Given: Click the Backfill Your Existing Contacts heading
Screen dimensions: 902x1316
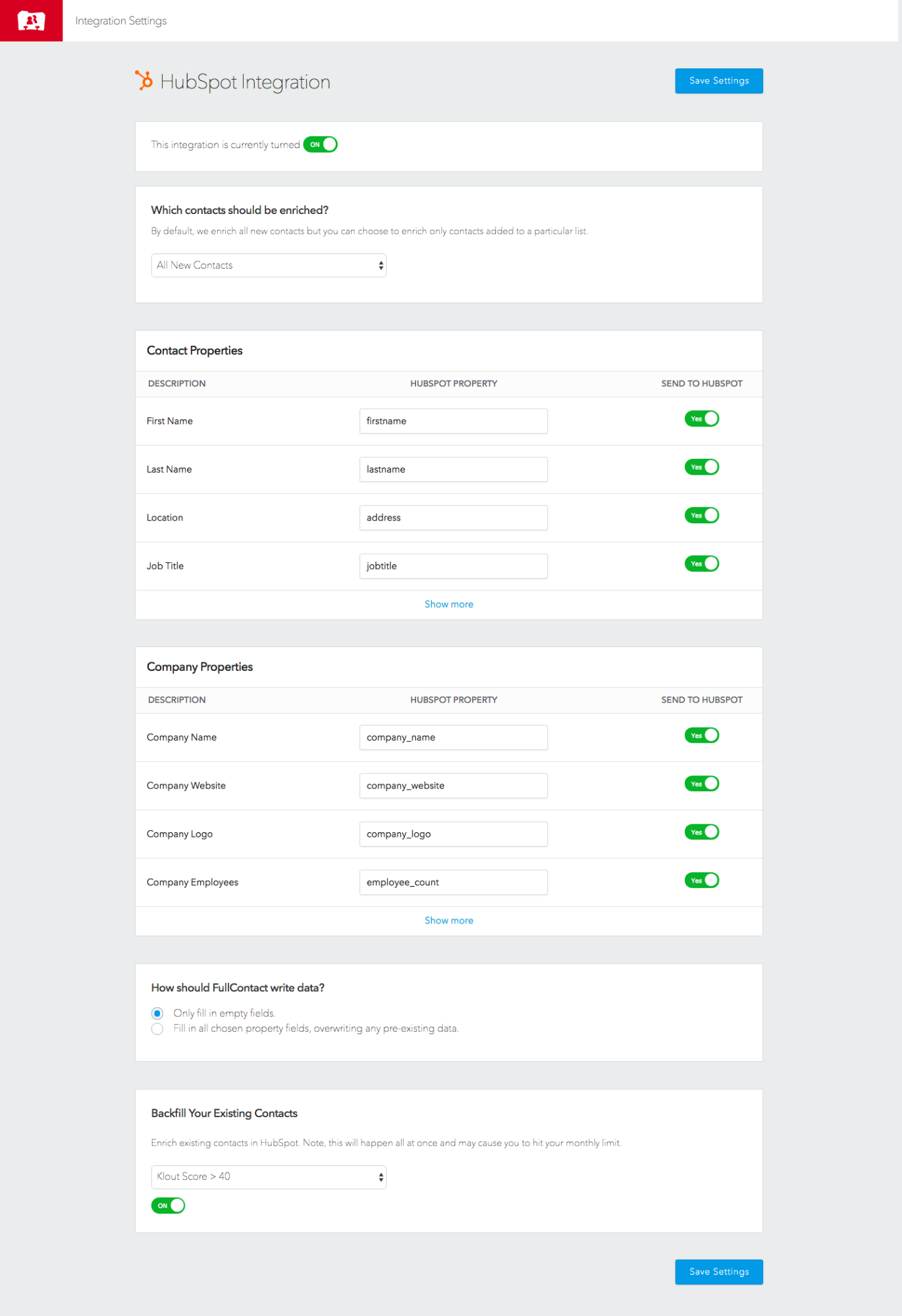Looking at the screenshot, I should pyautogui.click(x=225, y=1113).
